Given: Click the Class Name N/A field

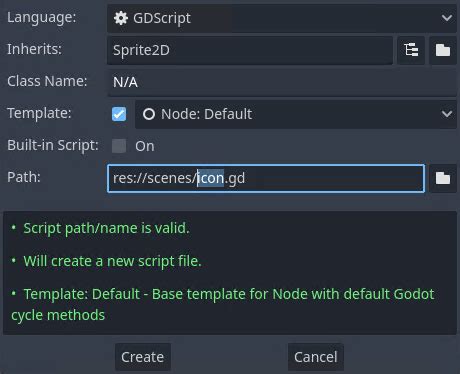Looking at the screenshot, I should (x=282, y=82).
